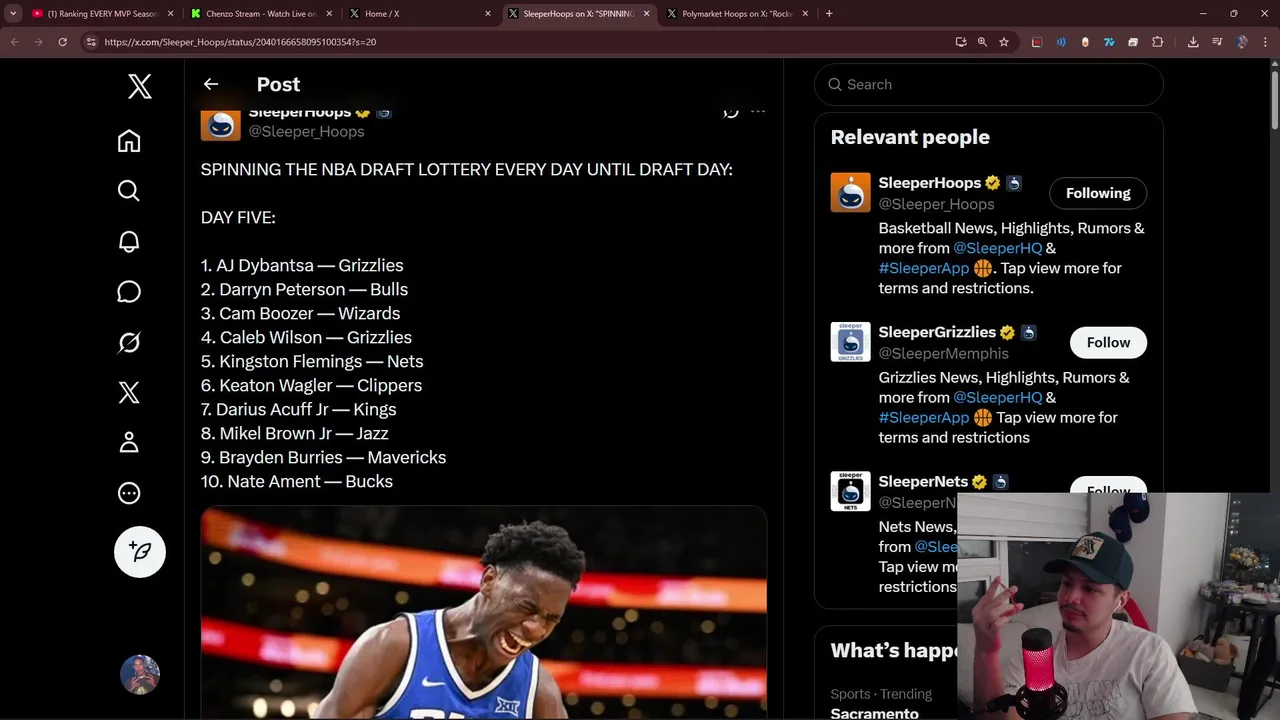Open @SleeperHQ mention in SleeperHoops bio

(997, 248)
